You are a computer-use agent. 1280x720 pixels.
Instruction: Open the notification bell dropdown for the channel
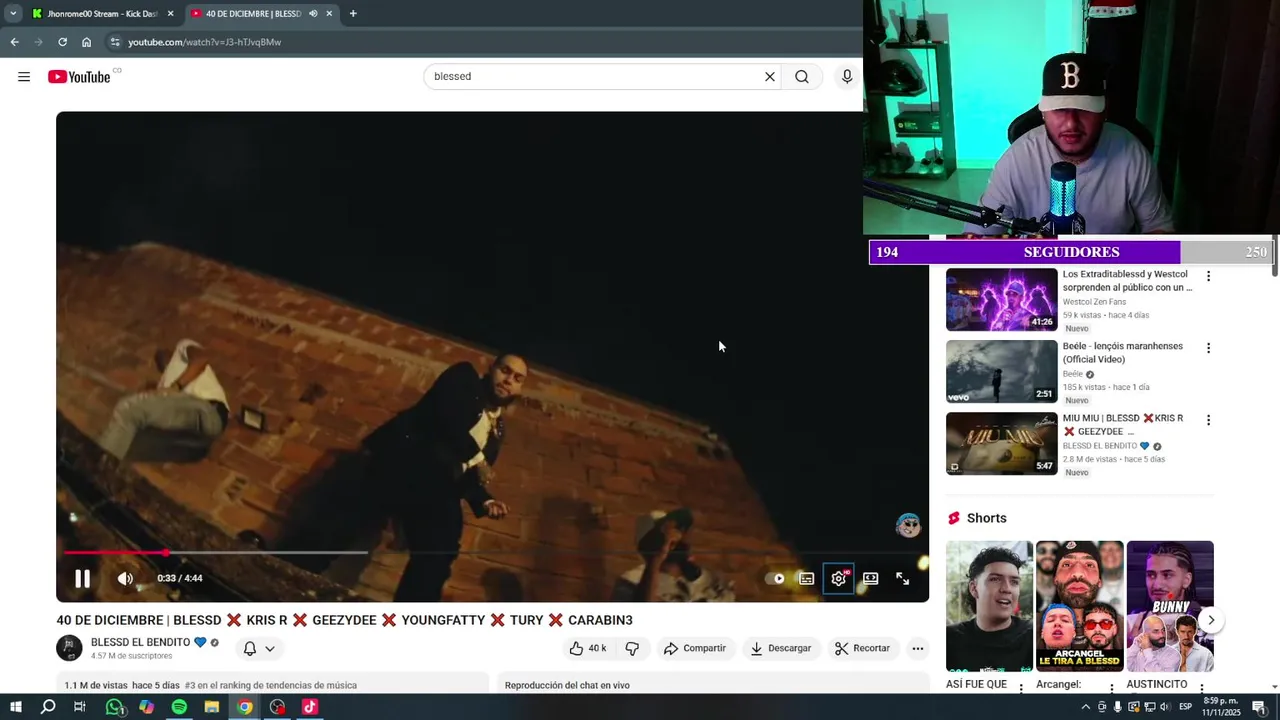[x=259, y=648]
